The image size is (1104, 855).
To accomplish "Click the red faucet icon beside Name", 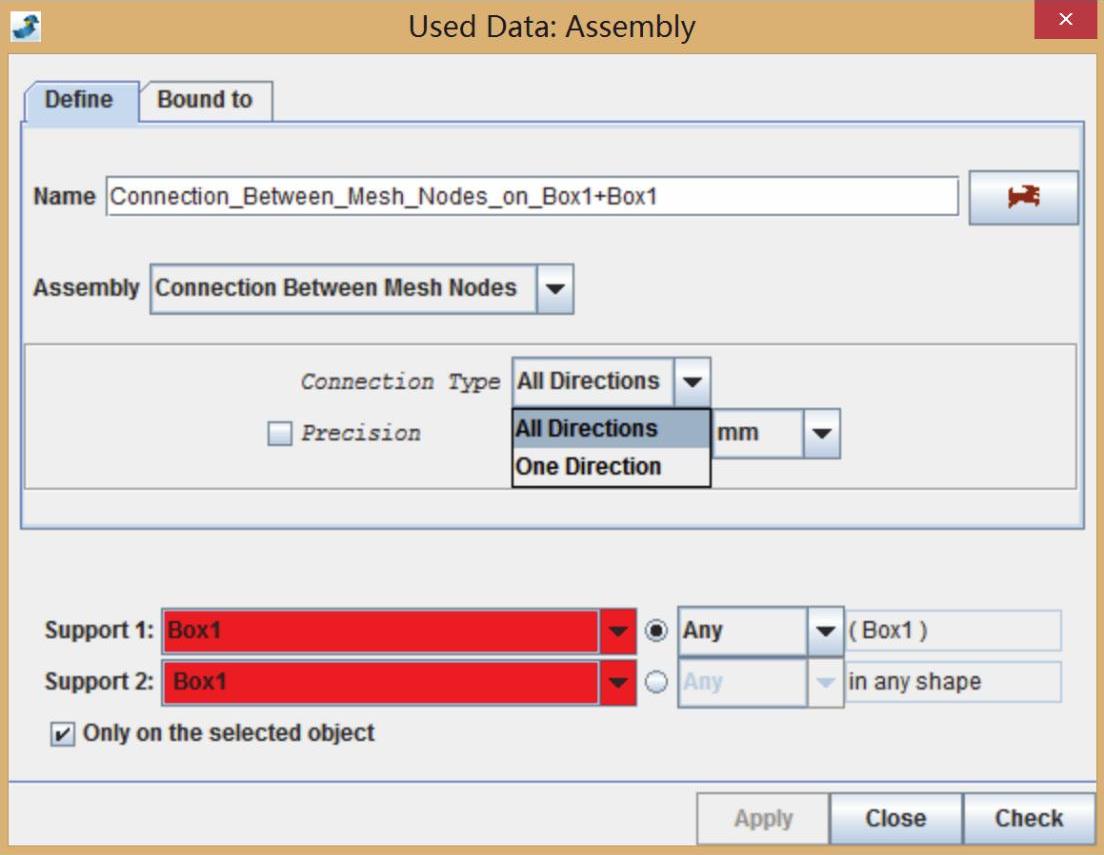I will (1023, 197).
